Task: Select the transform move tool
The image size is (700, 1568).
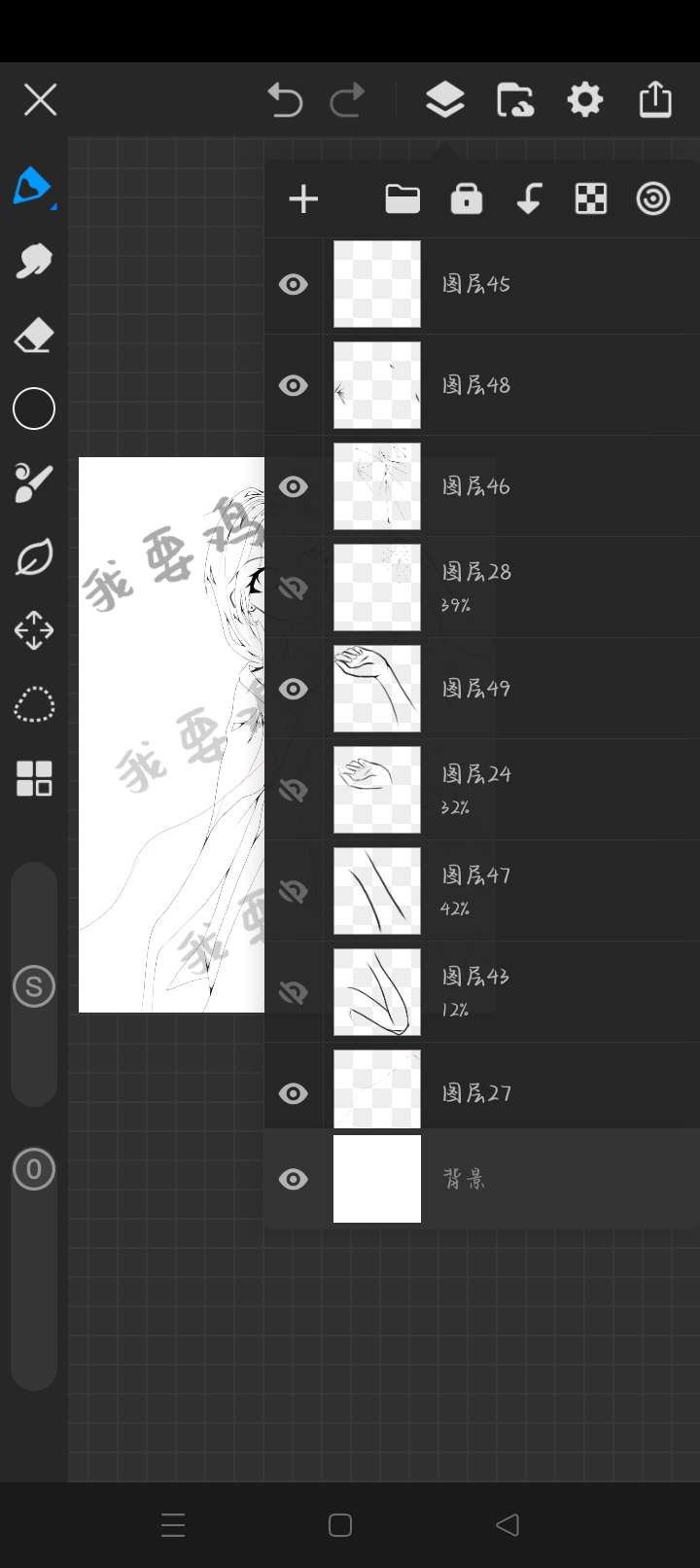Action: 33,630
